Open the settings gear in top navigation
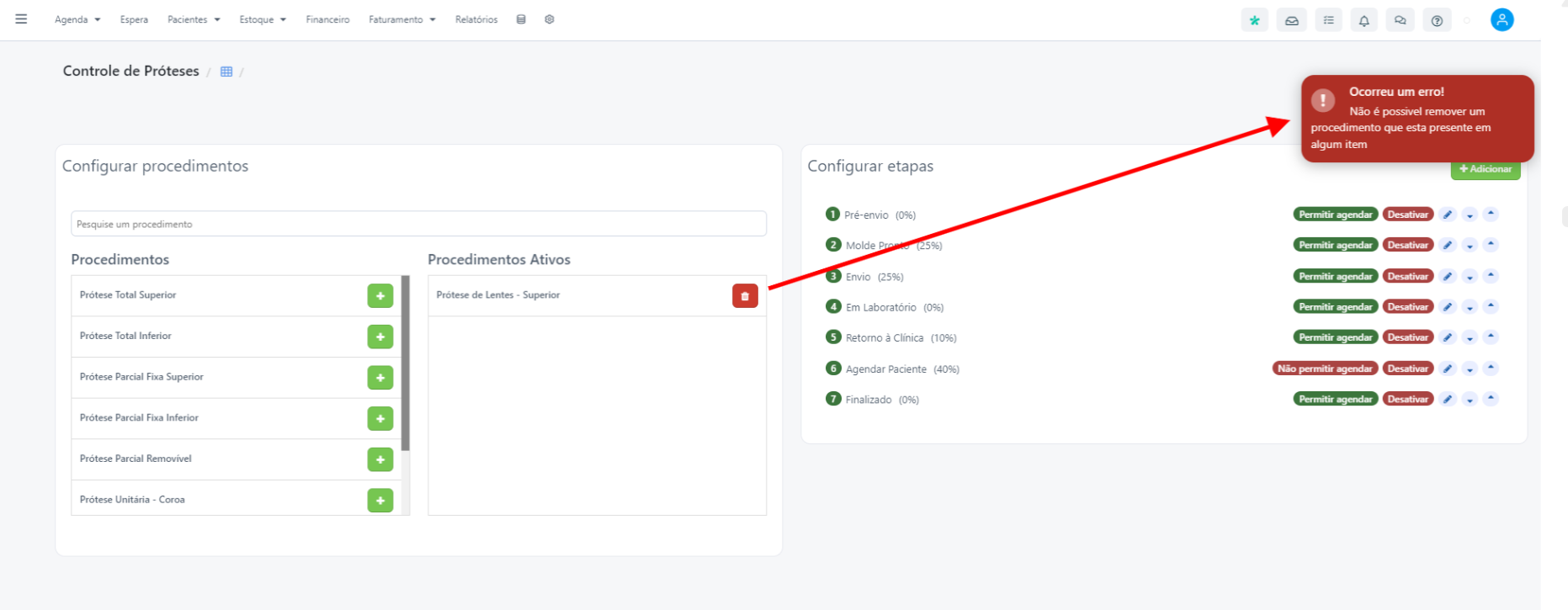 click(x=550, y=19)
